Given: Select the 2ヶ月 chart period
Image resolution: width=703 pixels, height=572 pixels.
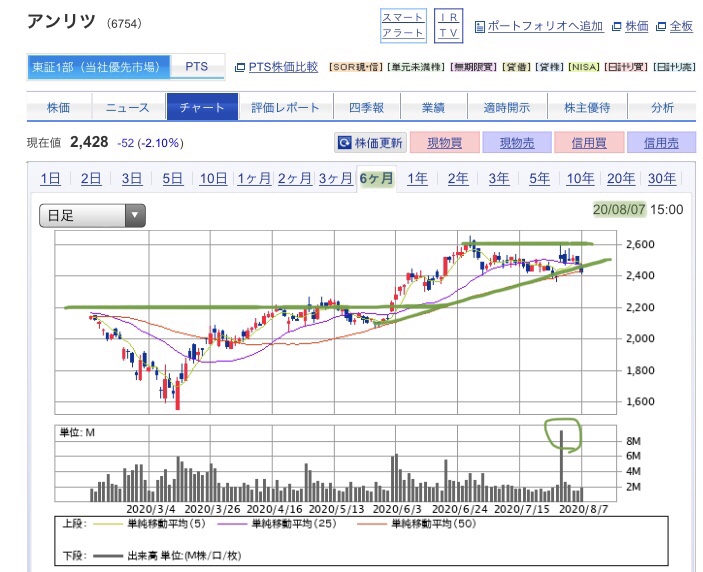Looking at the screenshot, I should [x=295, y=178].
